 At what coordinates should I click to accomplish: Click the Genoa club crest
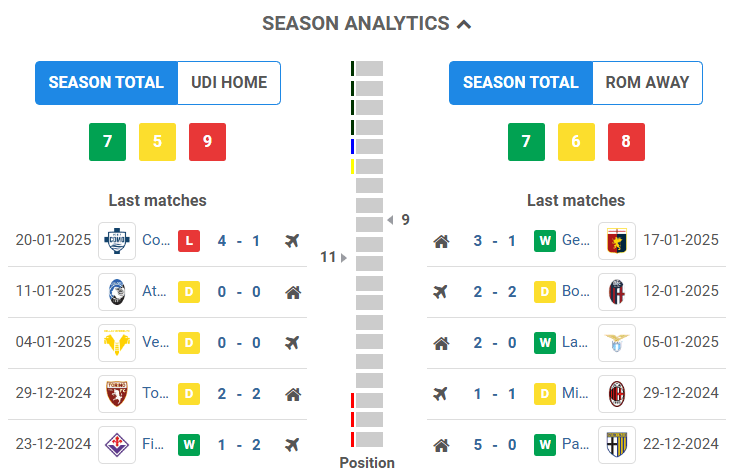point(616,241)
